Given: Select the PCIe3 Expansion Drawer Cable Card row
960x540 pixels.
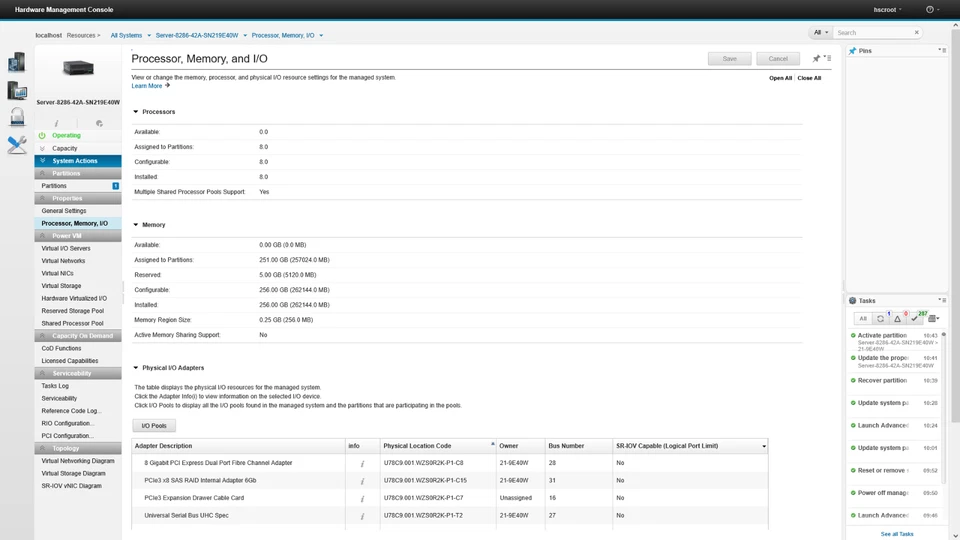Looking at the screenshot, I should click(x=449, y=498).
